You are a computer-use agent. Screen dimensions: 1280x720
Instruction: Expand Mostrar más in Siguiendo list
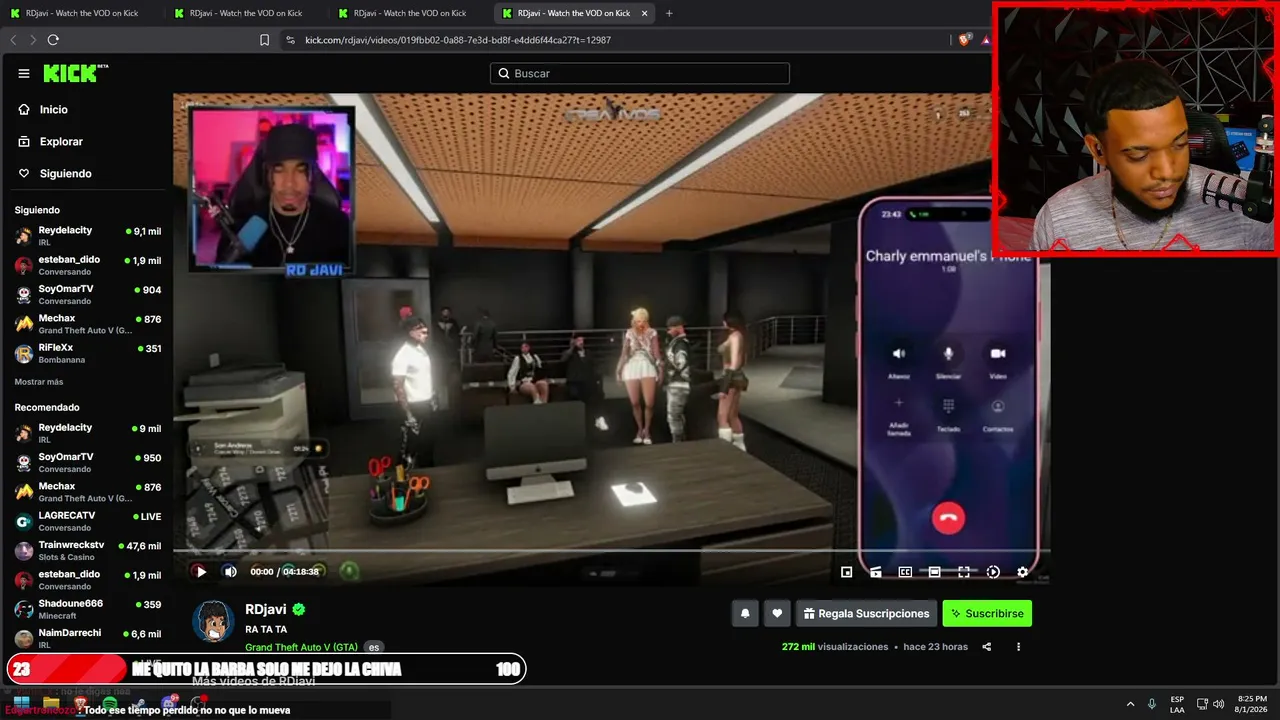(39, 382)
